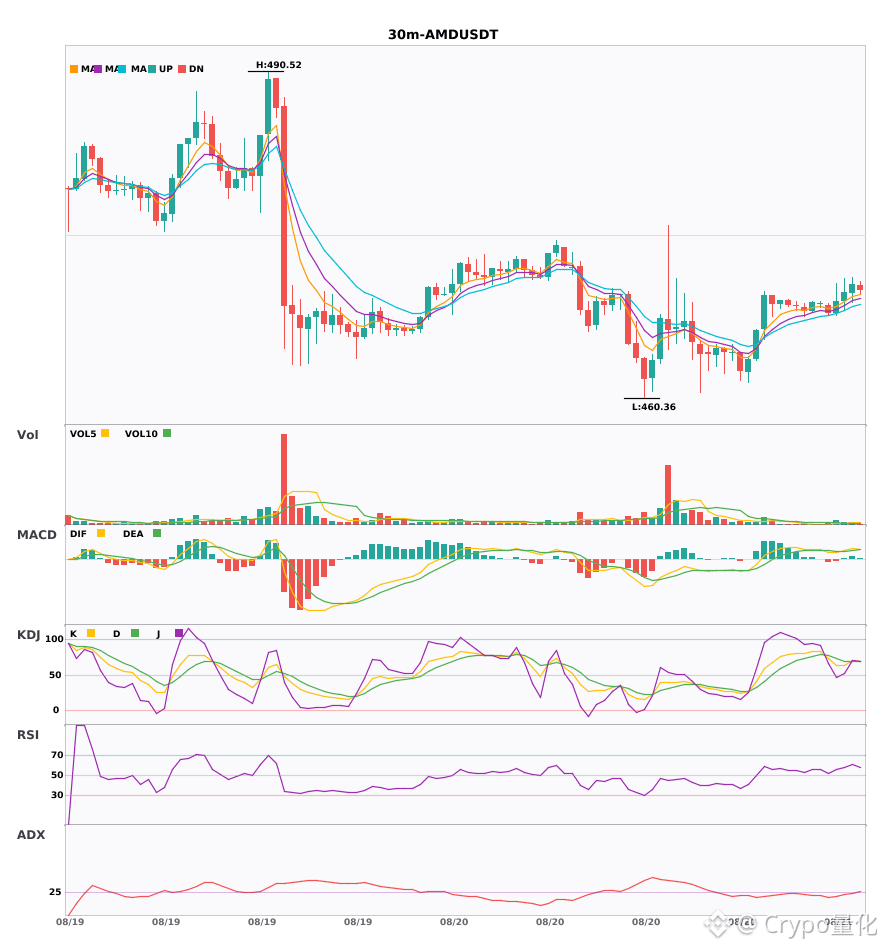The height and width of the screenshot is (950, 885).
Task: Click the orange MA legend swatch
Action: [74, 69]
